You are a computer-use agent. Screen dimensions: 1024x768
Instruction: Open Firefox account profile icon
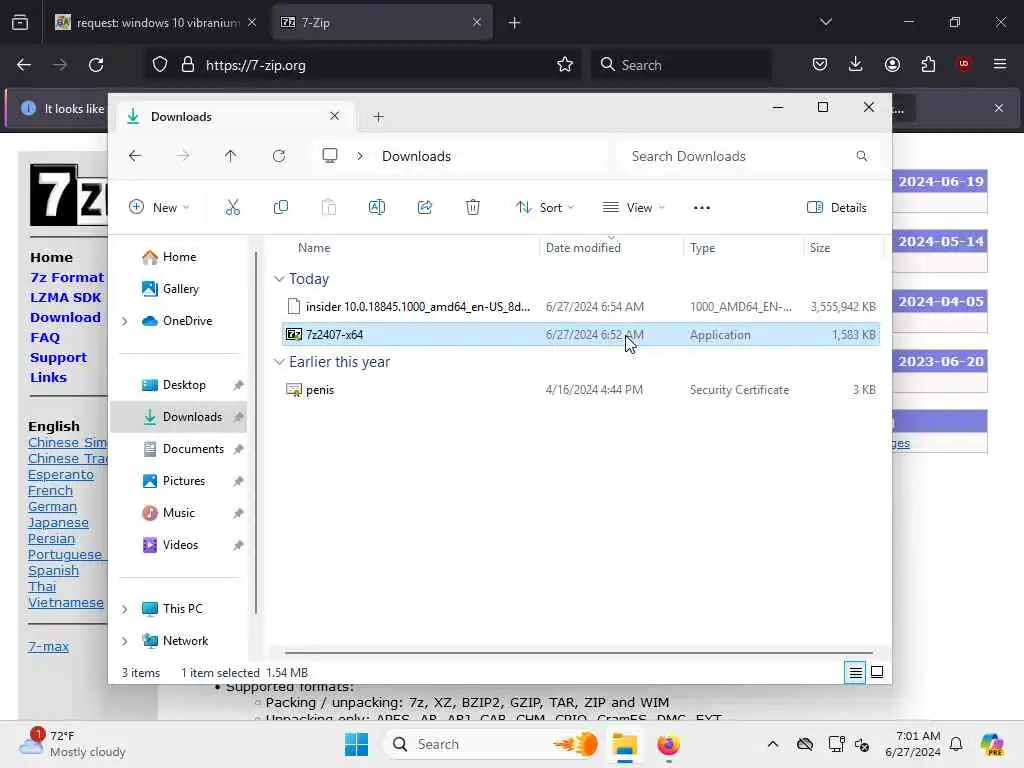coord(892,64)
